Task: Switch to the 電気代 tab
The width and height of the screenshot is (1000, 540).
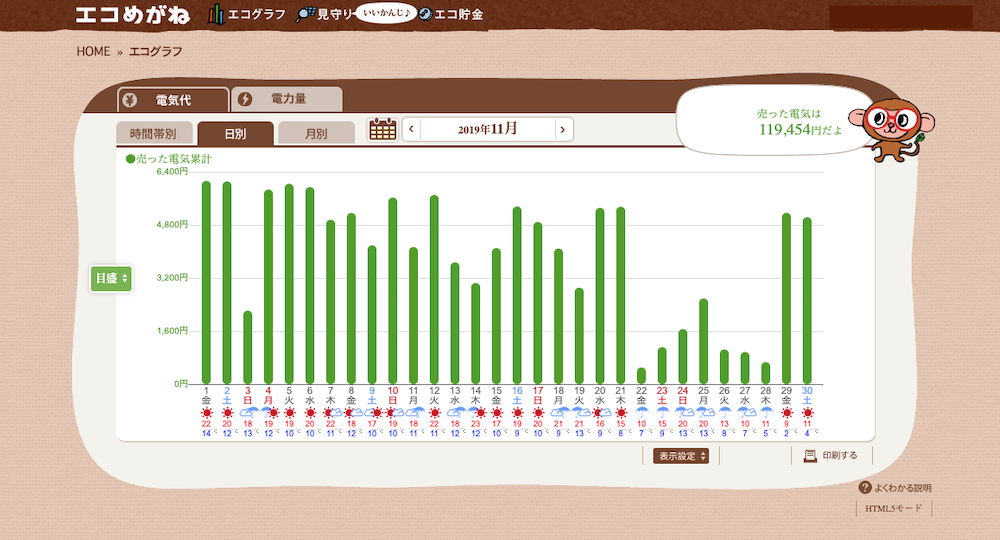Action: (173, 100)
